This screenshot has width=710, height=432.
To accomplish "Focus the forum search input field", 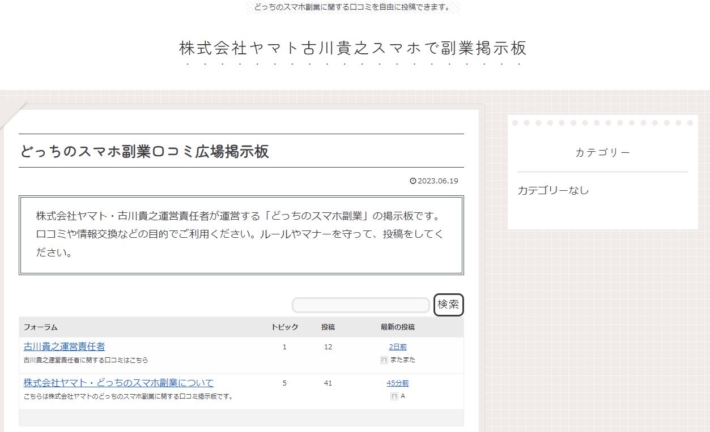I will tap(360, 305).
